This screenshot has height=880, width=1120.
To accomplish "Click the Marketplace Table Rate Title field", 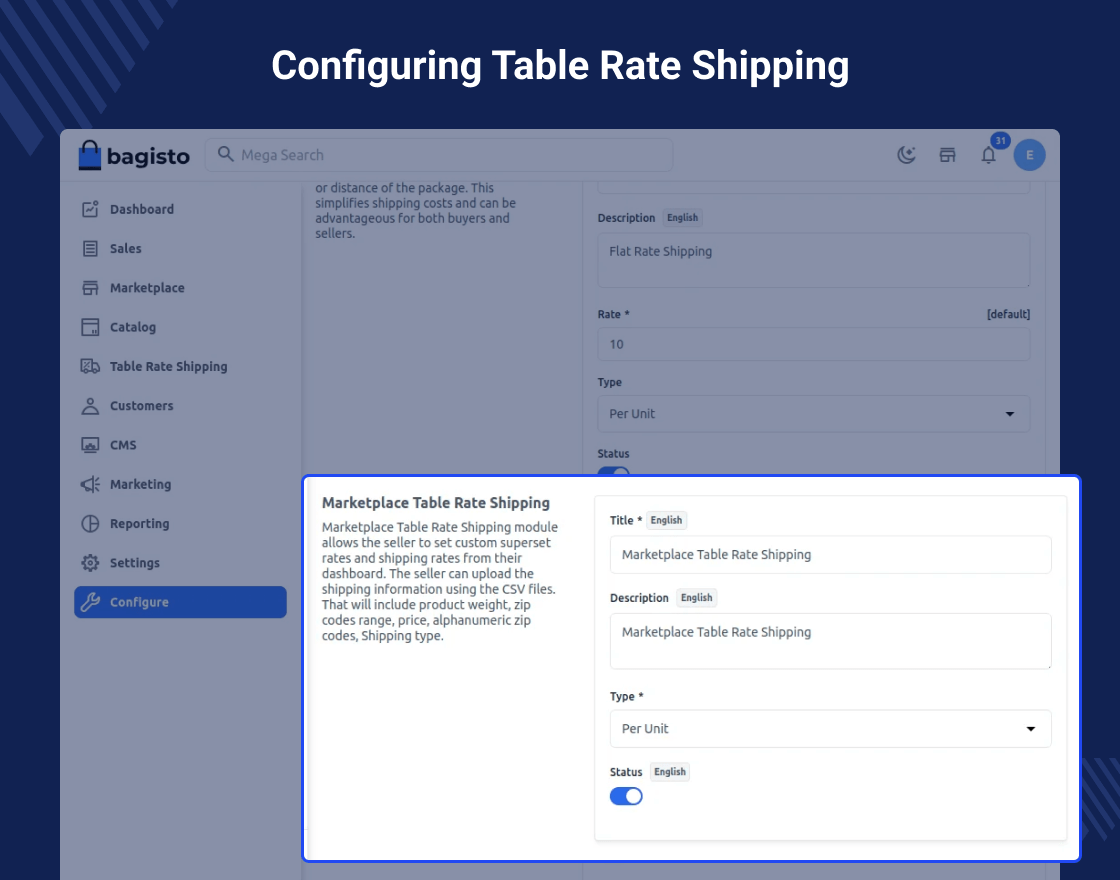I will 830,555.
